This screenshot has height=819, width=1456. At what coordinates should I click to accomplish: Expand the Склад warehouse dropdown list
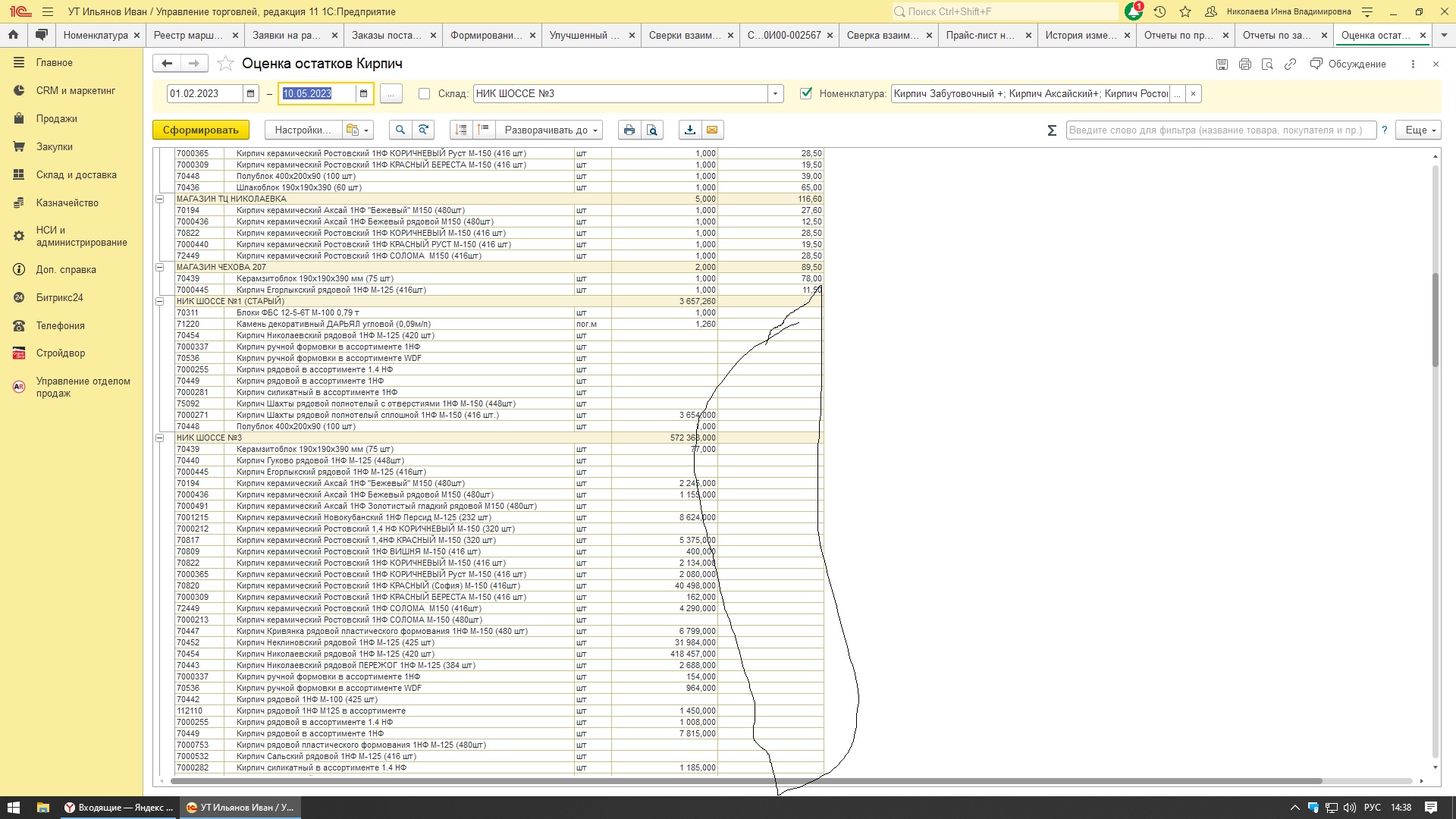point(775,93)
